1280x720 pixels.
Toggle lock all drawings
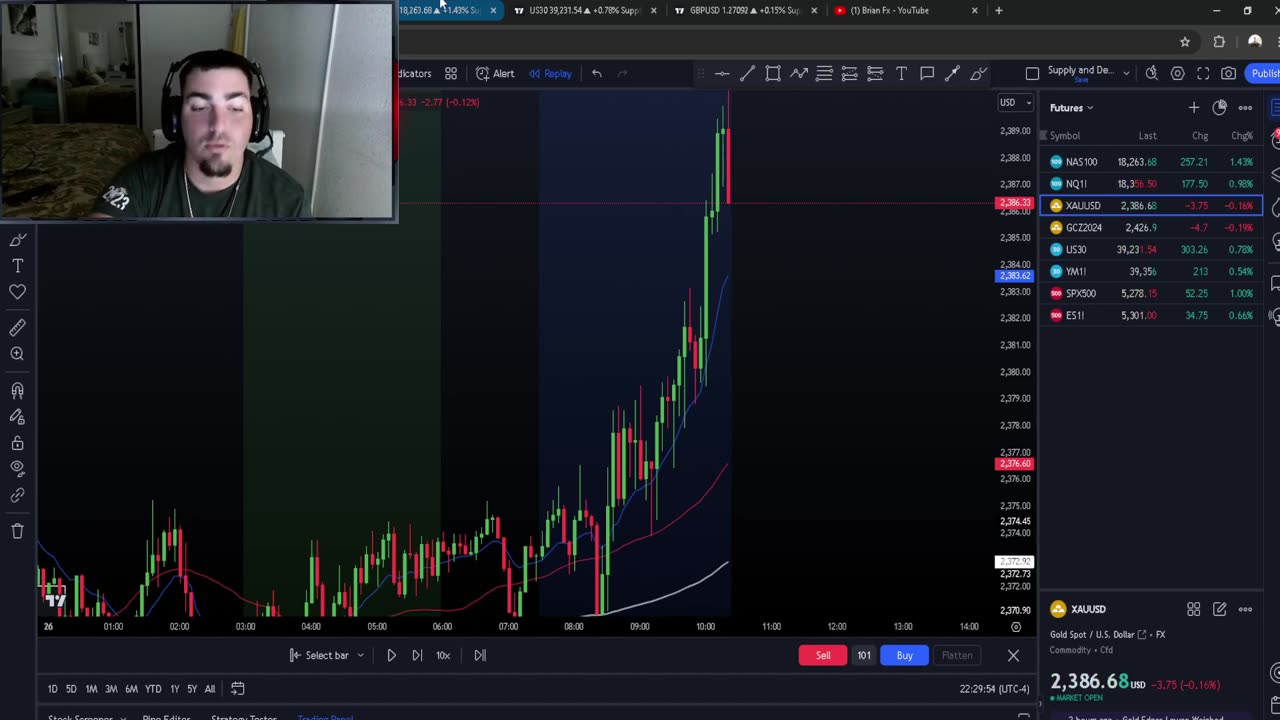pyautogui.click(x=17, y=443)
